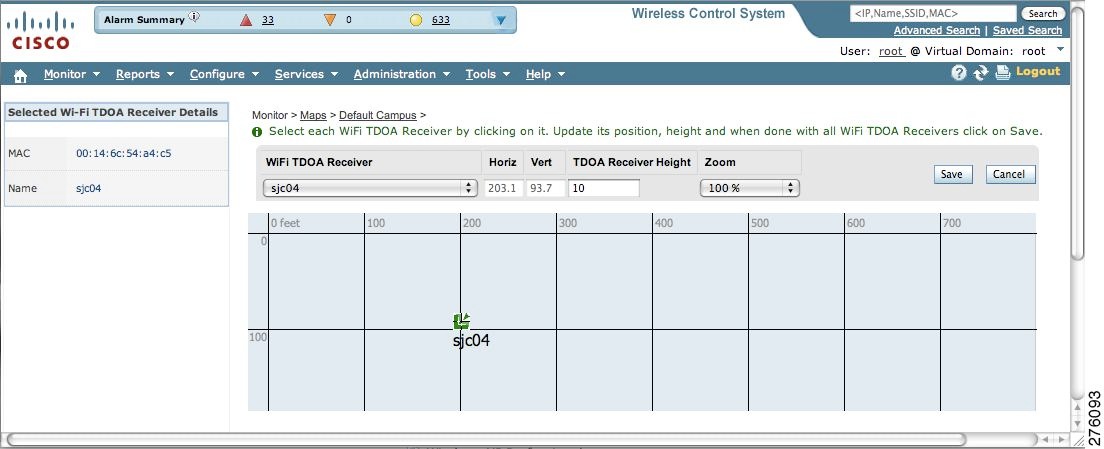Open Default Campus breadcrumb link

[x=377, y=115]
